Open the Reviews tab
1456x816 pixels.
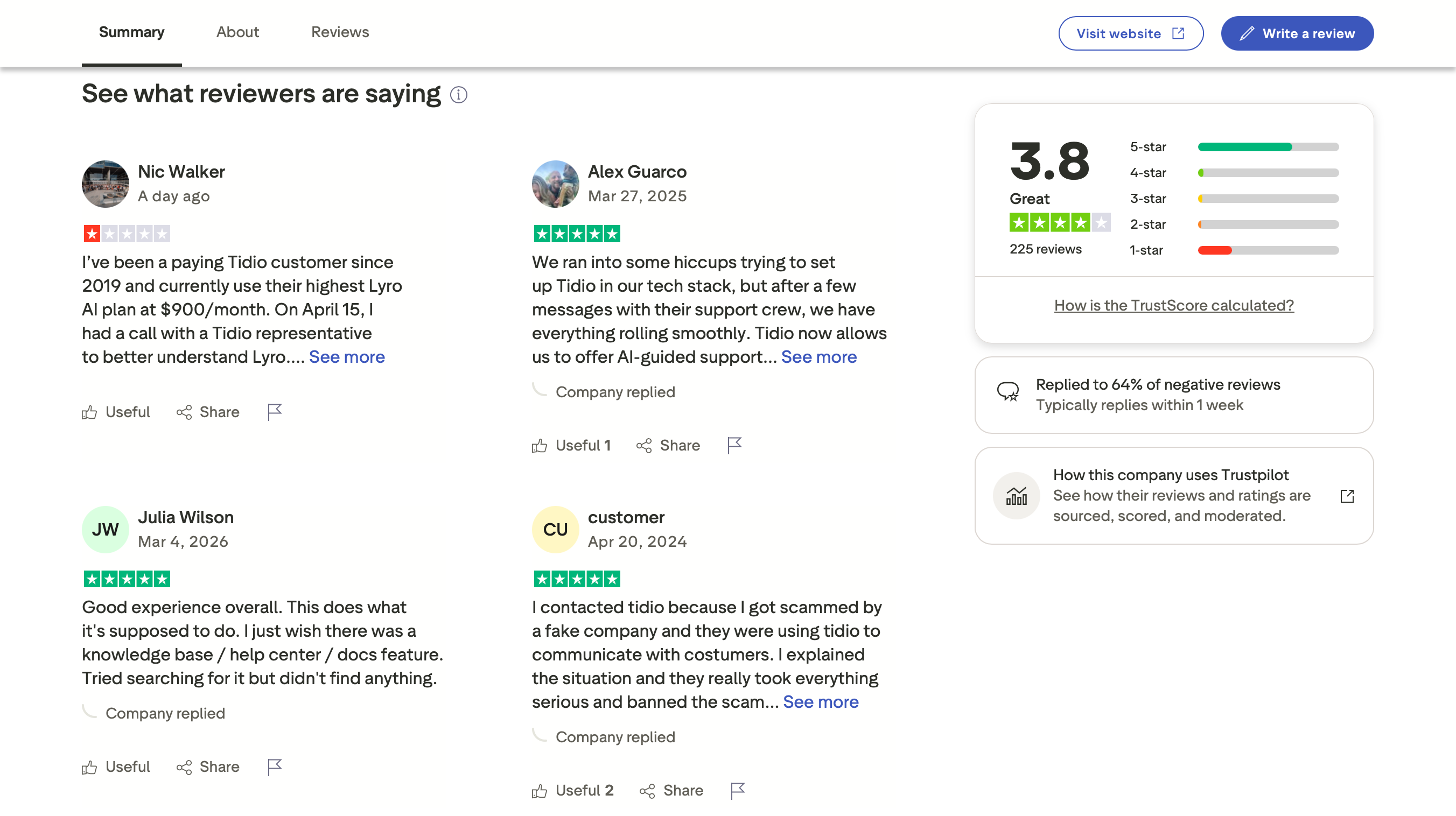tap(340, 32)
